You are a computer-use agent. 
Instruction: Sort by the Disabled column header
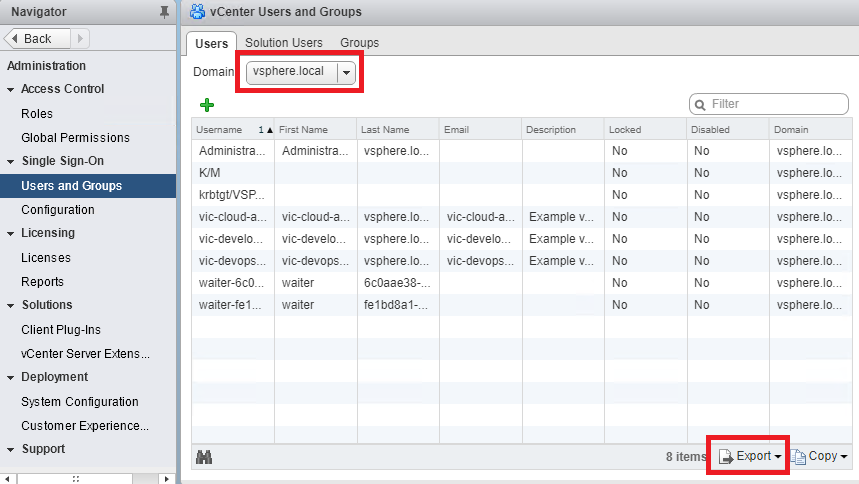coord(728,129)
